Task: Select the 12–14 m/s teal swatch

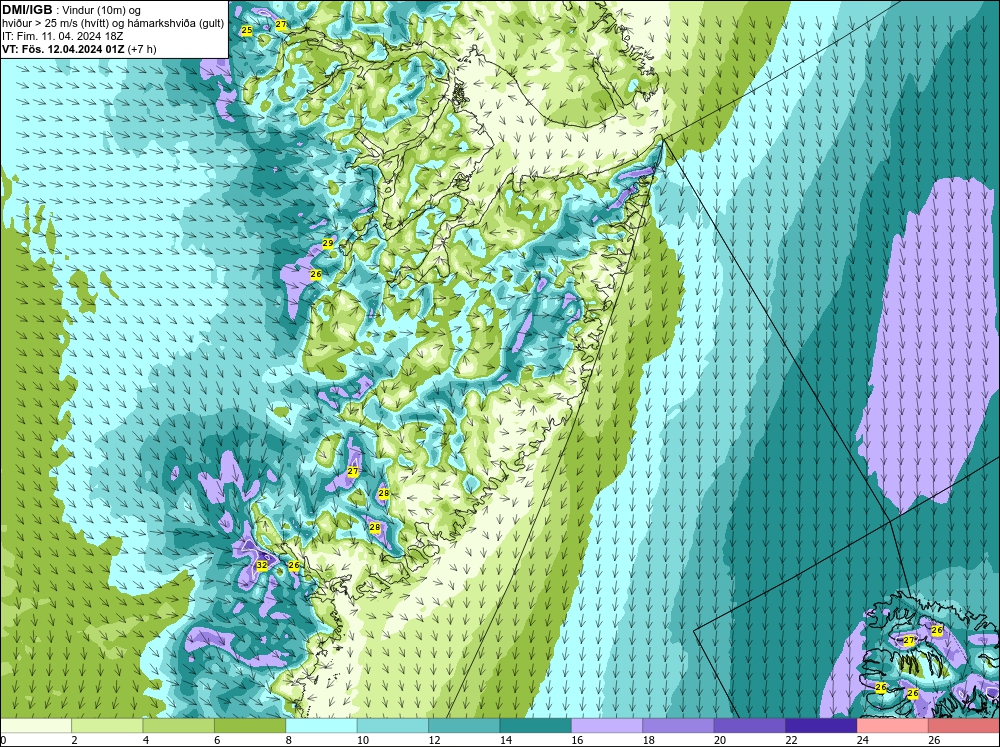Action: click(x=464, y=726)
